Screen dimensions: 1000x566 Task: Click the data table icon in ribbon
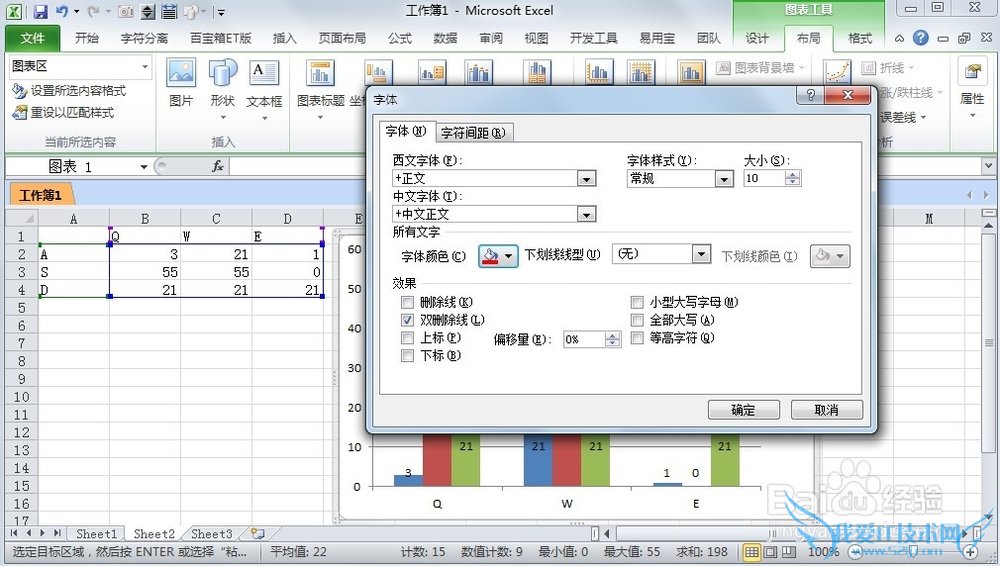click(537, 72)
